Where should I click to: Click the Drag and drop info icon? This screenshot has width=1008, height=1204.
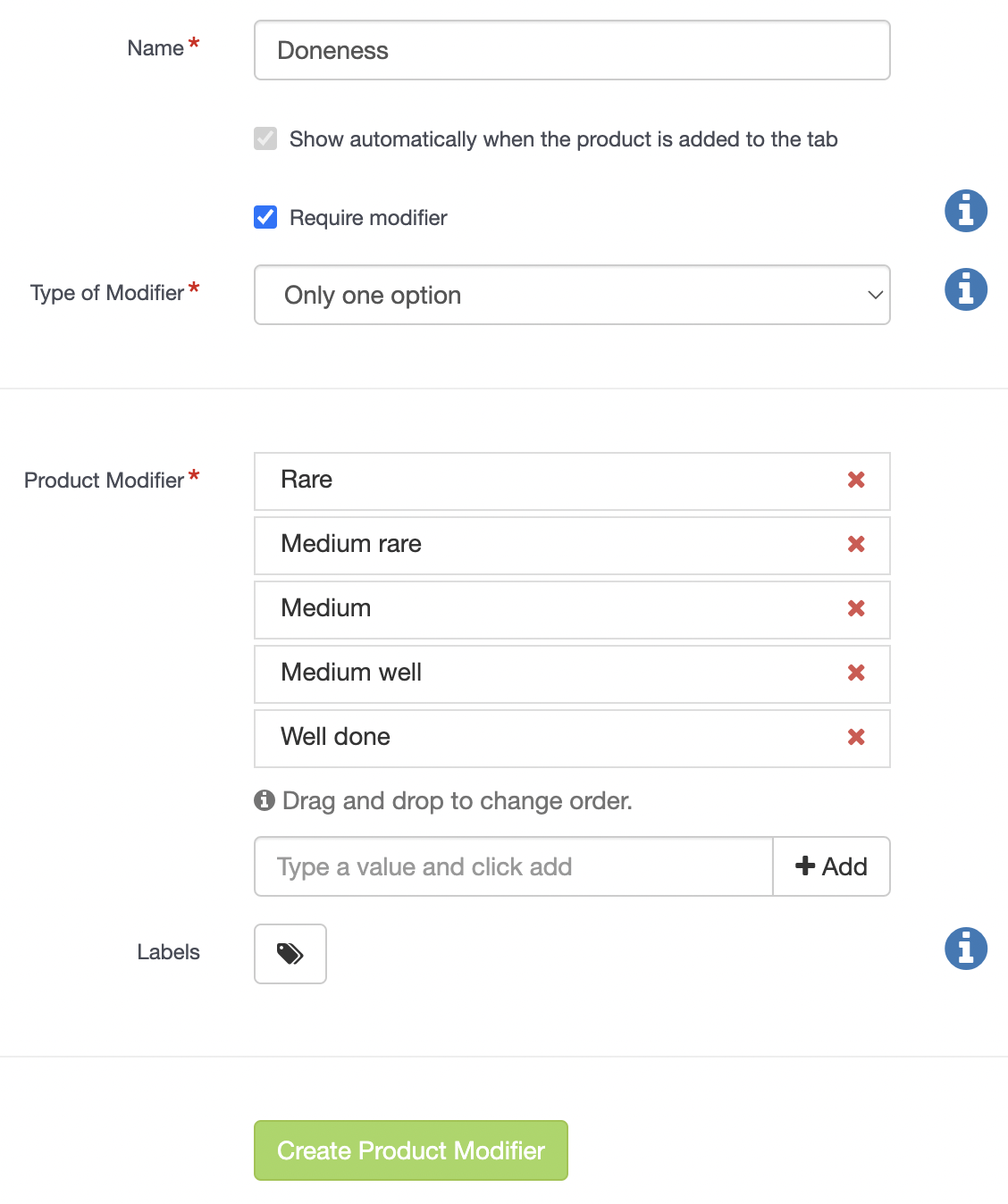(265, 800)
